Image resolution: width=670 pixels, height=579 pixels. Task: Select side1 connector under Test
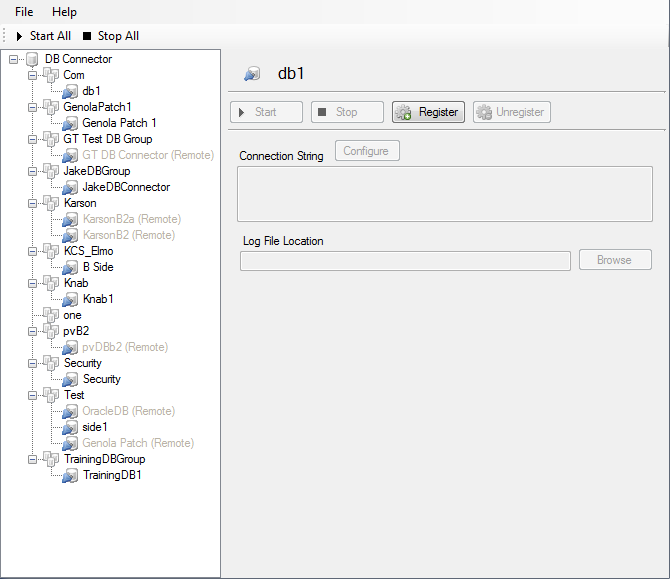tap(95, 427)
